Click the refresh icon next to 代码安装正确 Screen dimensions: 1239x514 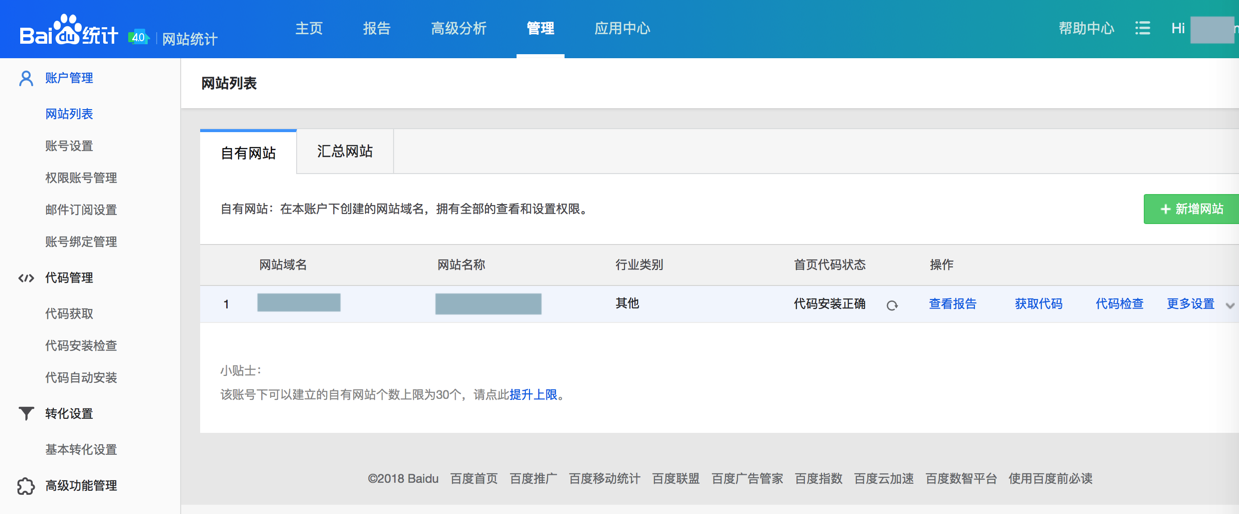892,305
